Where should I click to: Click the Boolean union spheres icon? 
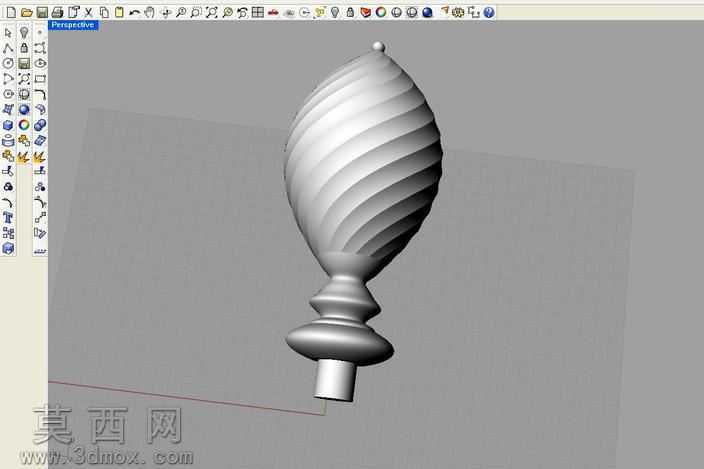coord(40,125)
